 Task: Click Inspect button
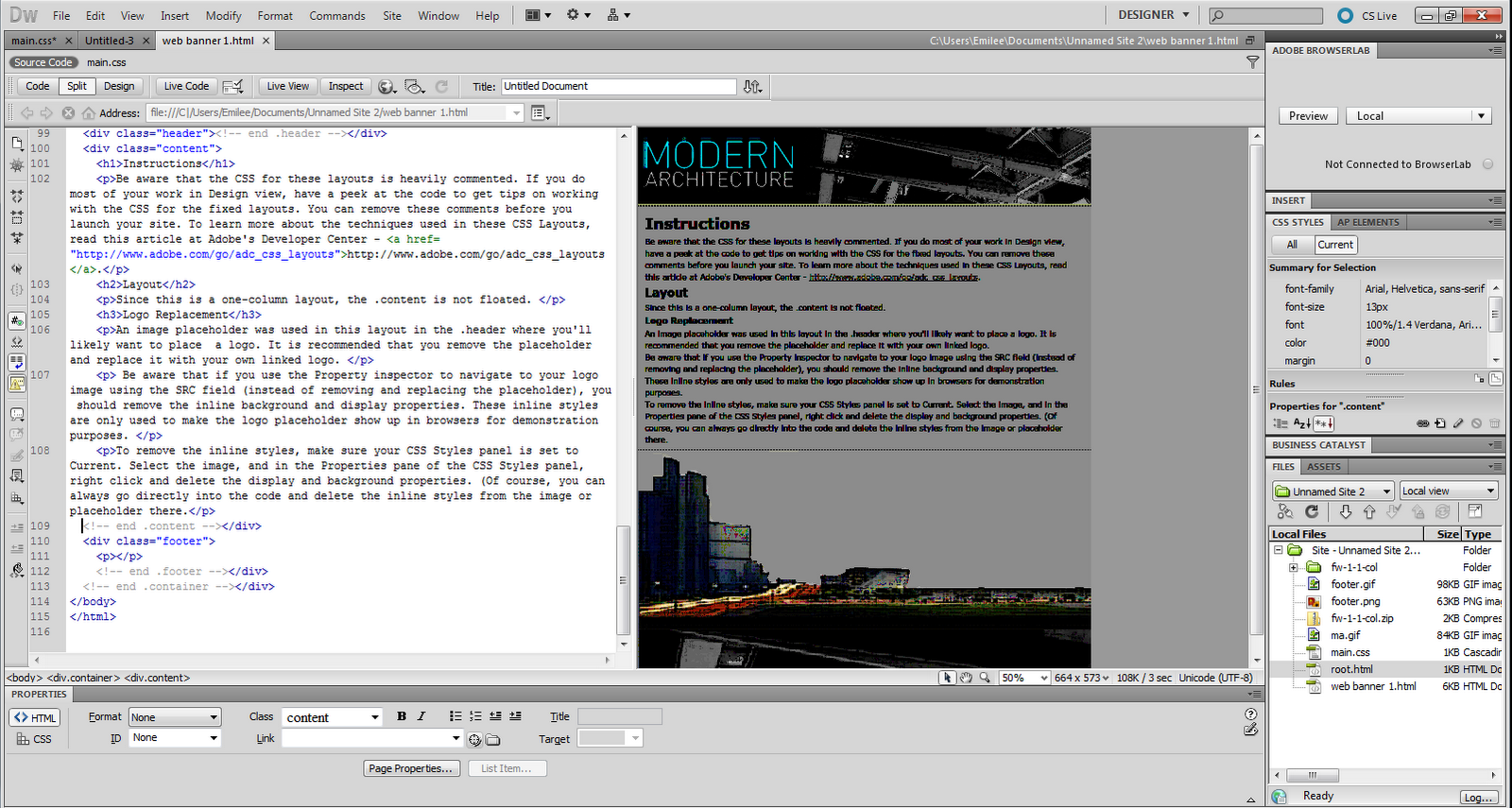[x=346, y=86]
